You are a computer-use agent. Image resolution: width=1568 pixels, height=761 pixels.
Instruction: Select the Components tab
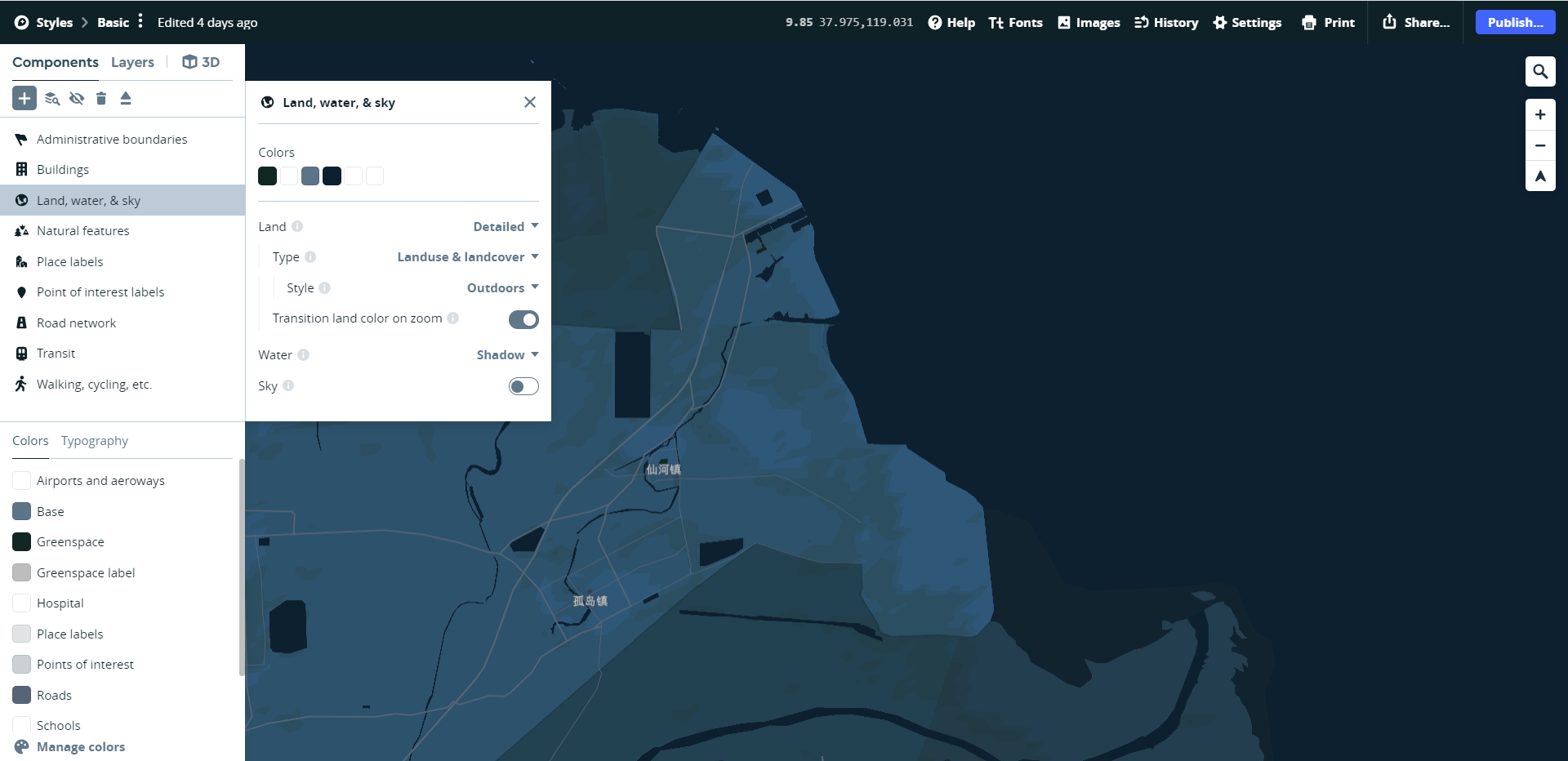coord(56,62)
